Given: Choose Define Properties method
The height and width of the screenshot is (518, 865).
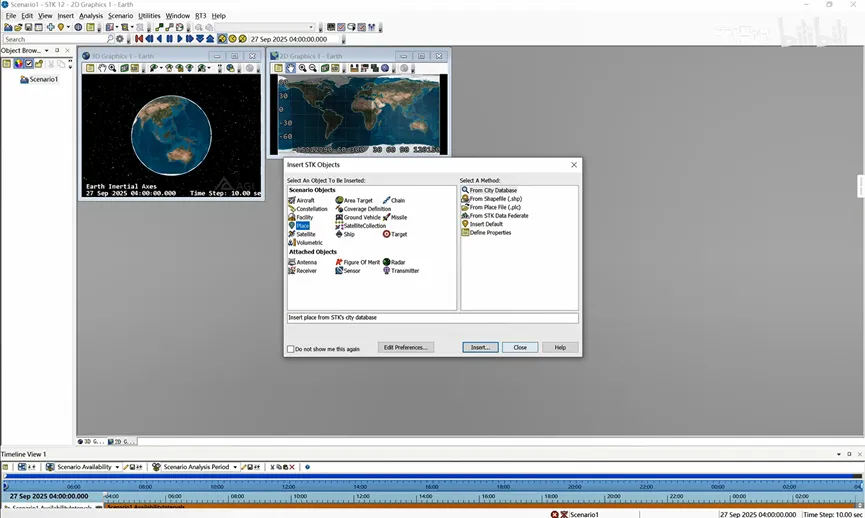Looking at the screenshot, I should click(x=487, y=233).
